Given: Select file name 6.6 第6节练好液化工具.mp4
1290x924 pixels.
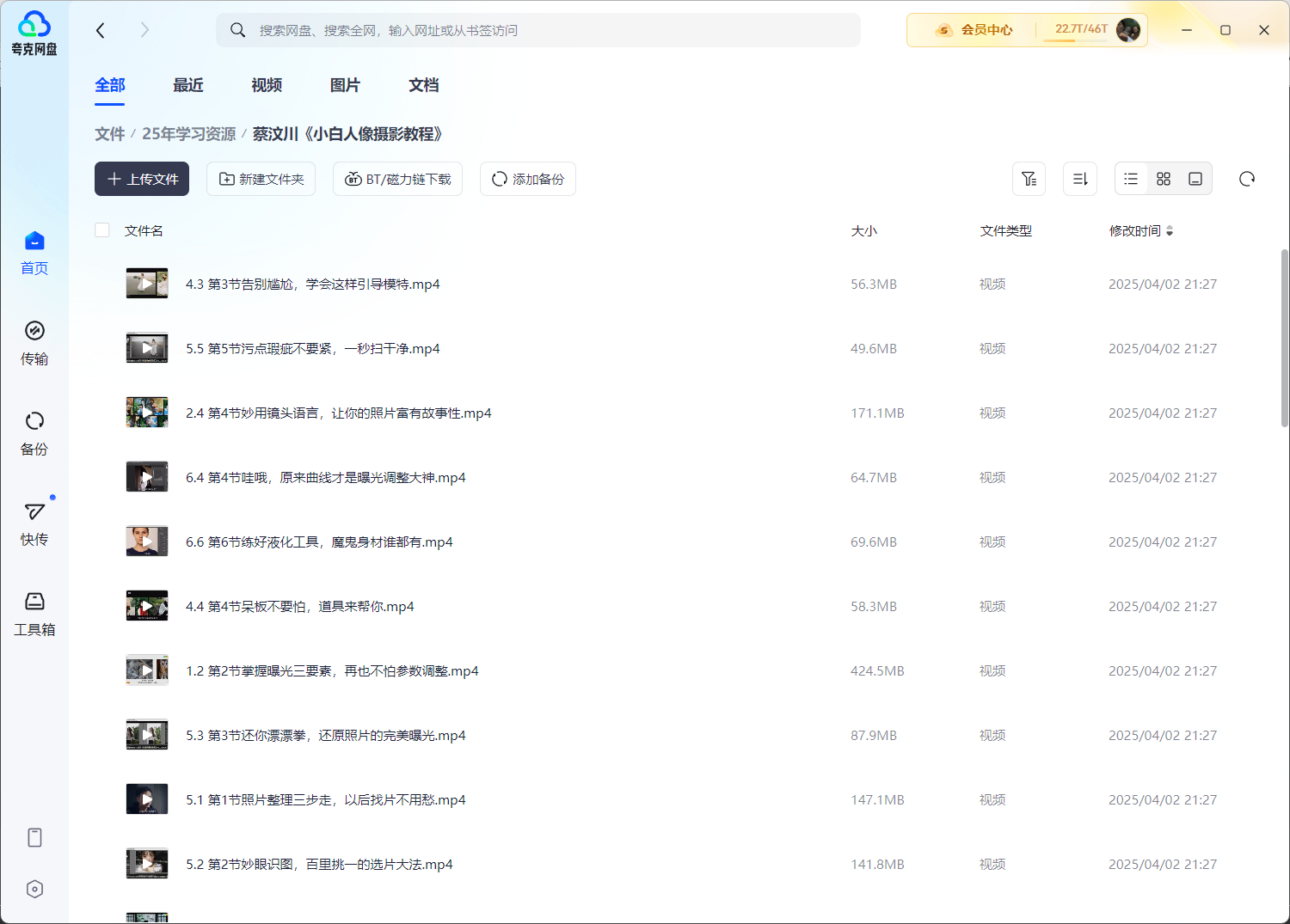Looking at the screenshot, I should [319, 542].
